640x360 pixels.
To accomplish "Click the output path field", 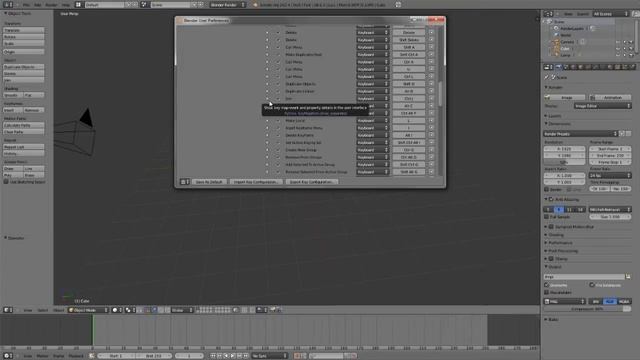I will point(584,277).
